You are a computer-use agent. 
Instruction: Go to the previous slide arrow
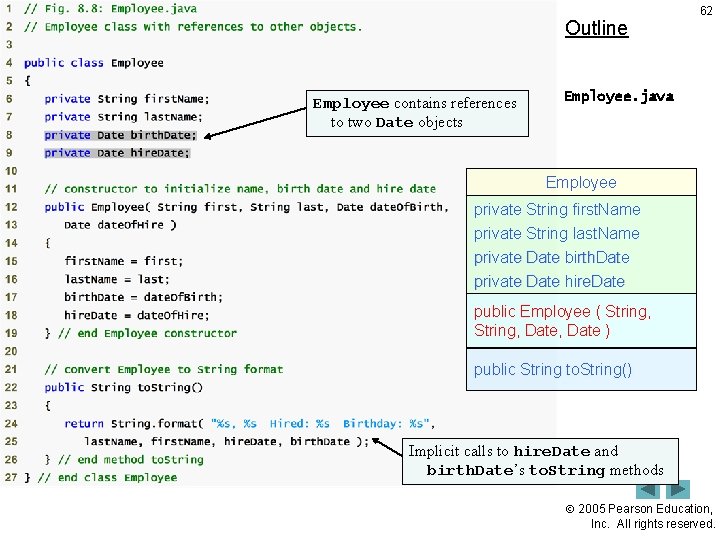[647, 490]
